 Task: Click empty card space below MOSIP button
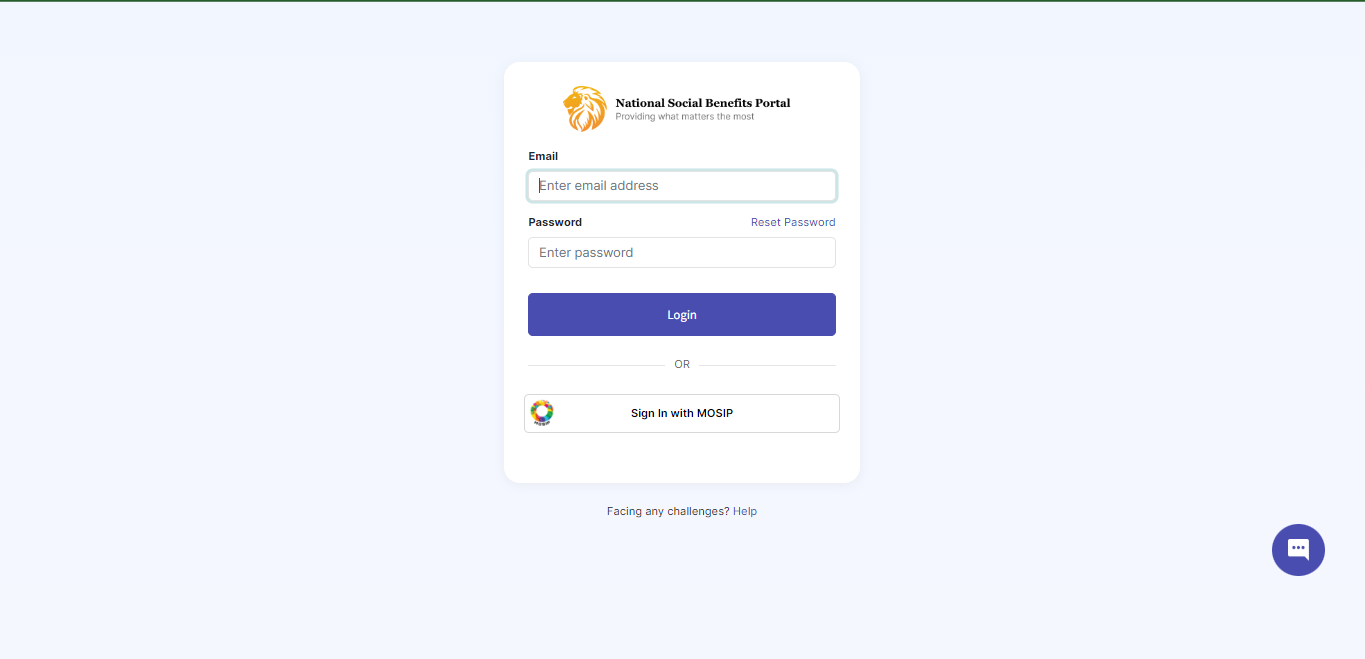682,458
